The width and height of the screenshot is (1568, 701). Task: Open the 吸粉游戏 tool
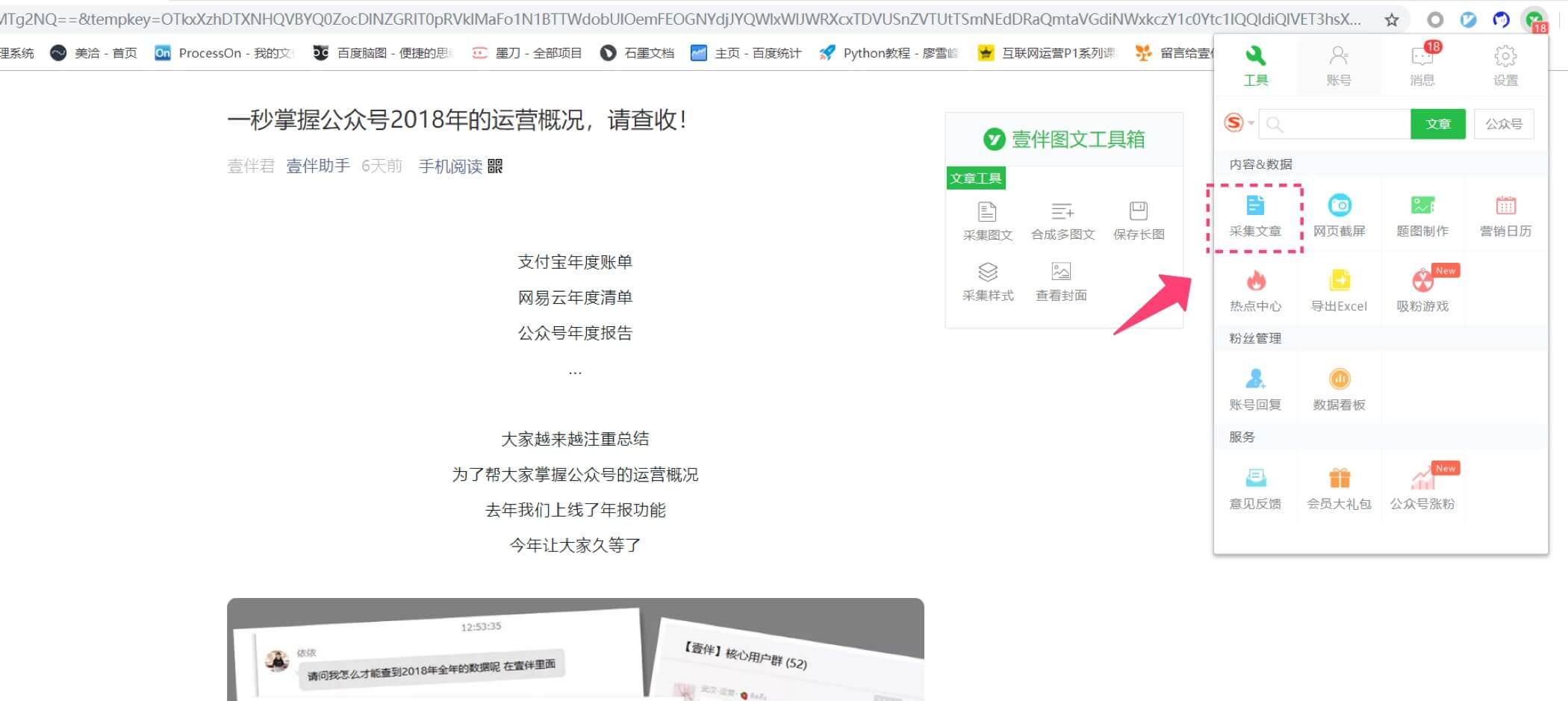(x=1422, y=291)
